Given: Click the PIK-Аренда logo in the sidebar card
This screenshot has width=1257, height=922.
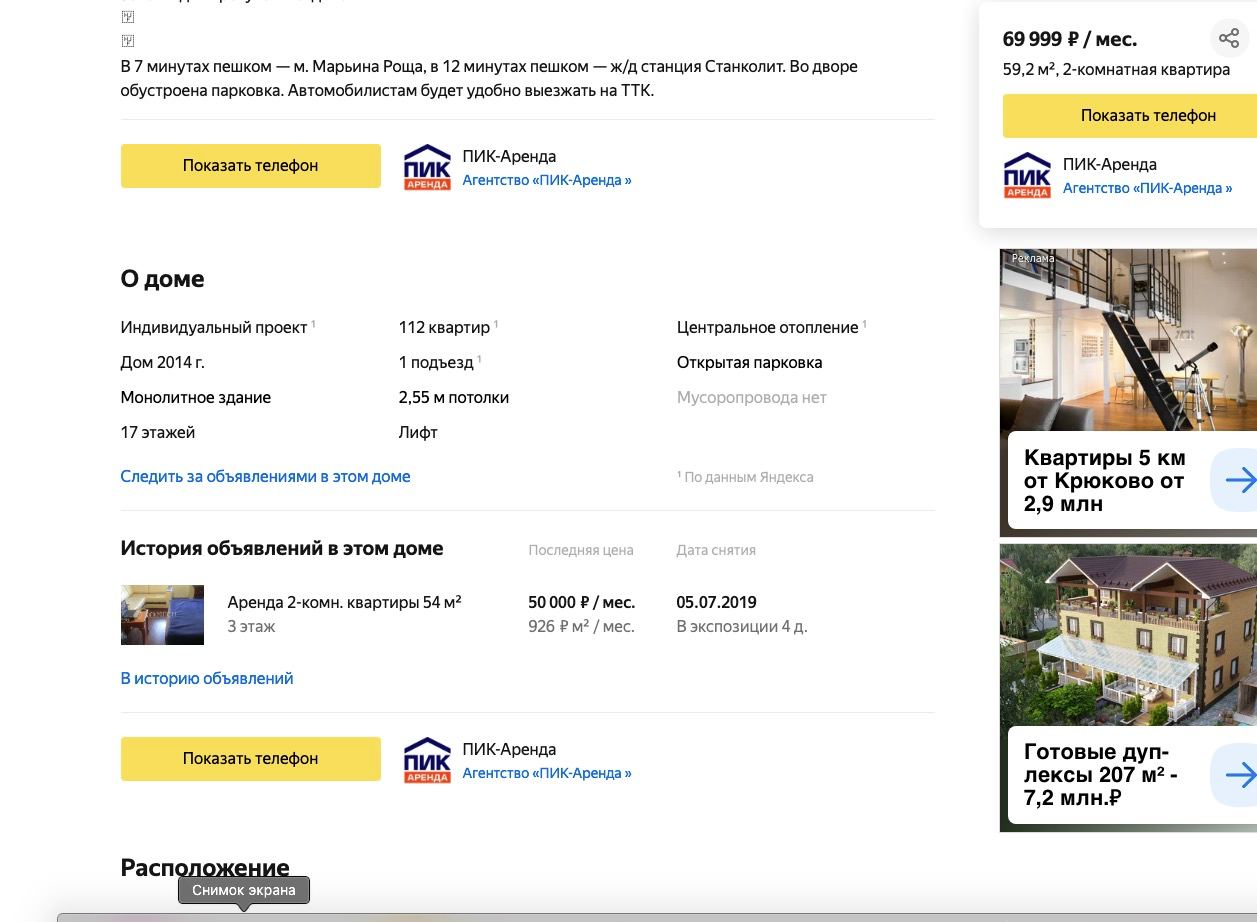Looking at the screenshot, I should point(1027,176).
